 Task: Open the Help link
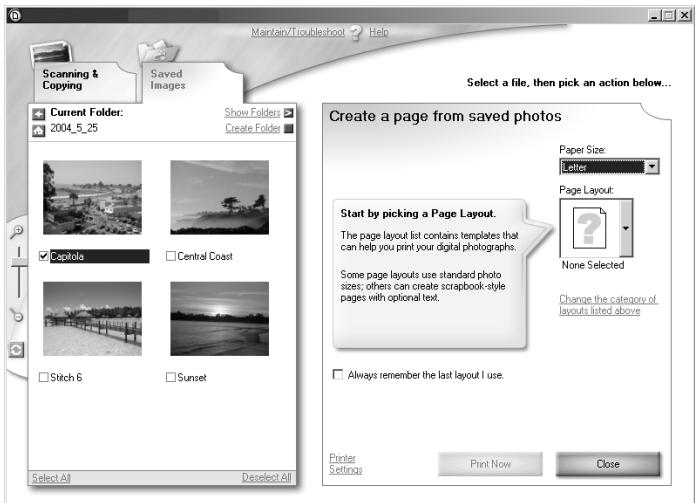click(x=379, y=32)
